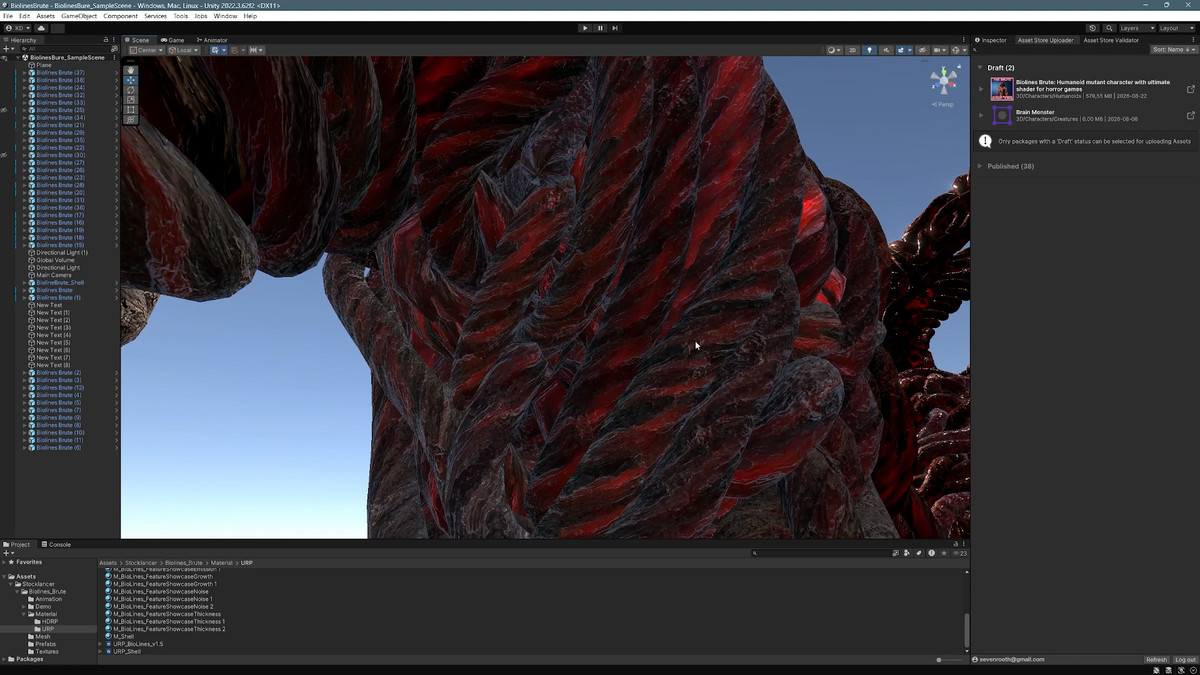
Task: Open the Layers dropdown
Action: click(x=1136, y=28)
